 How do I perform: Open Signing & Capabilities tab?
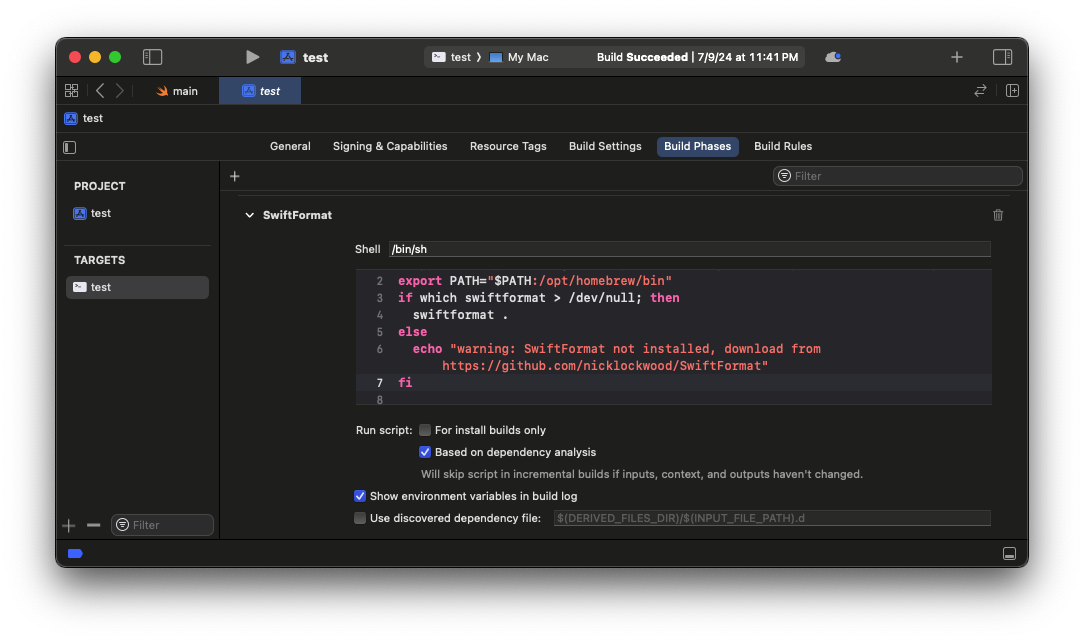tap(390, 147)
